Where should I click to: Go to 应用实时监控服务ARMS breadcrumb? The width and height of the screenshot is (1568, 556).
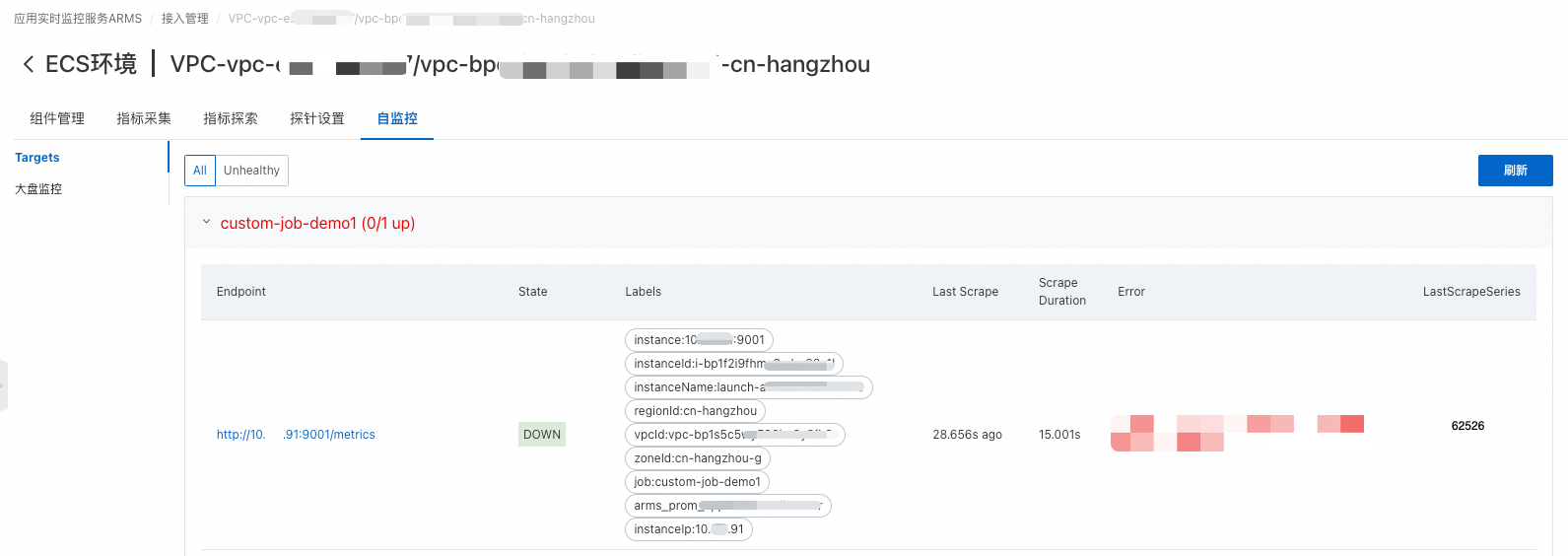(x=78, y=19)
